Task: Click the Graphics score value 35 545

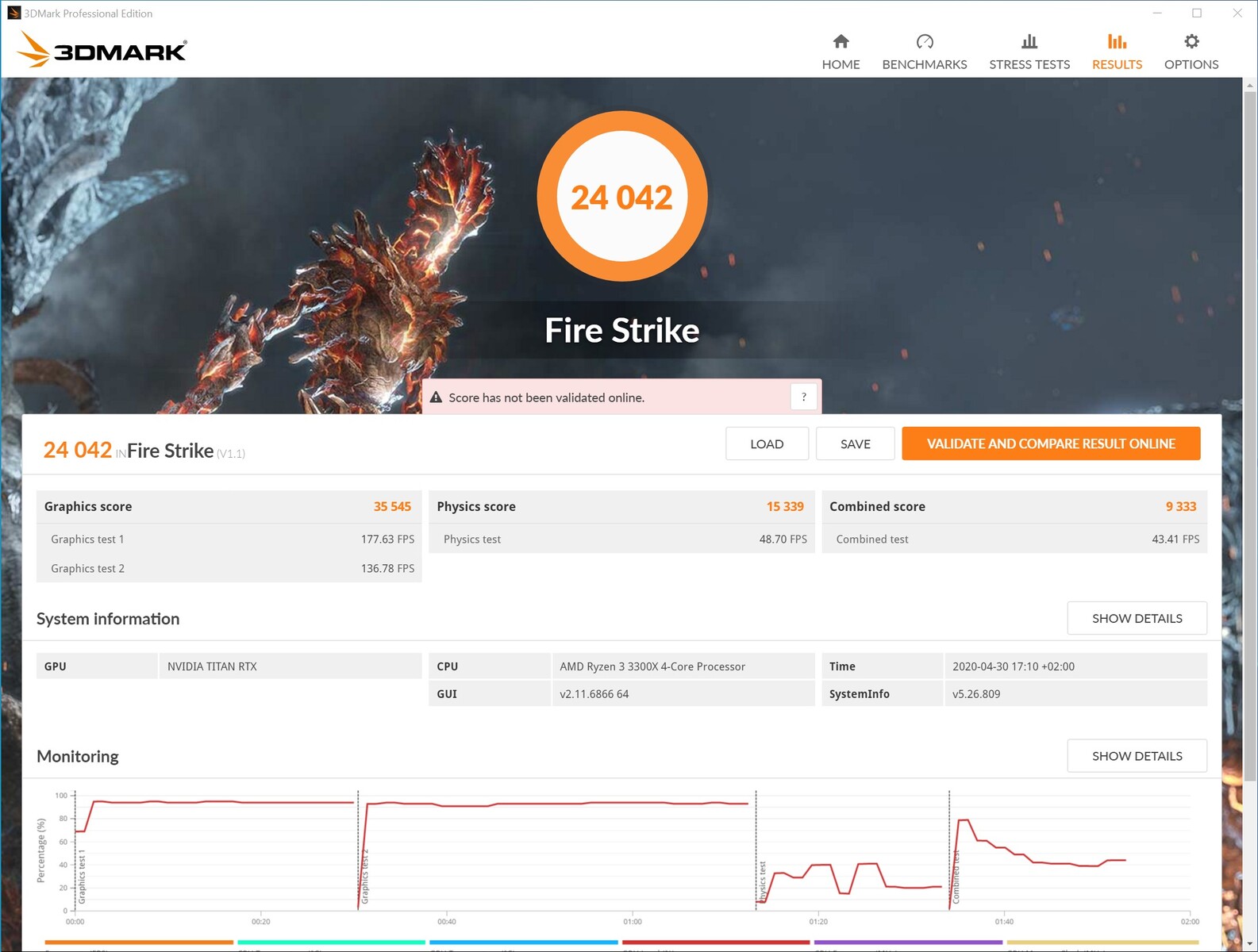Action: click(392, 506)
